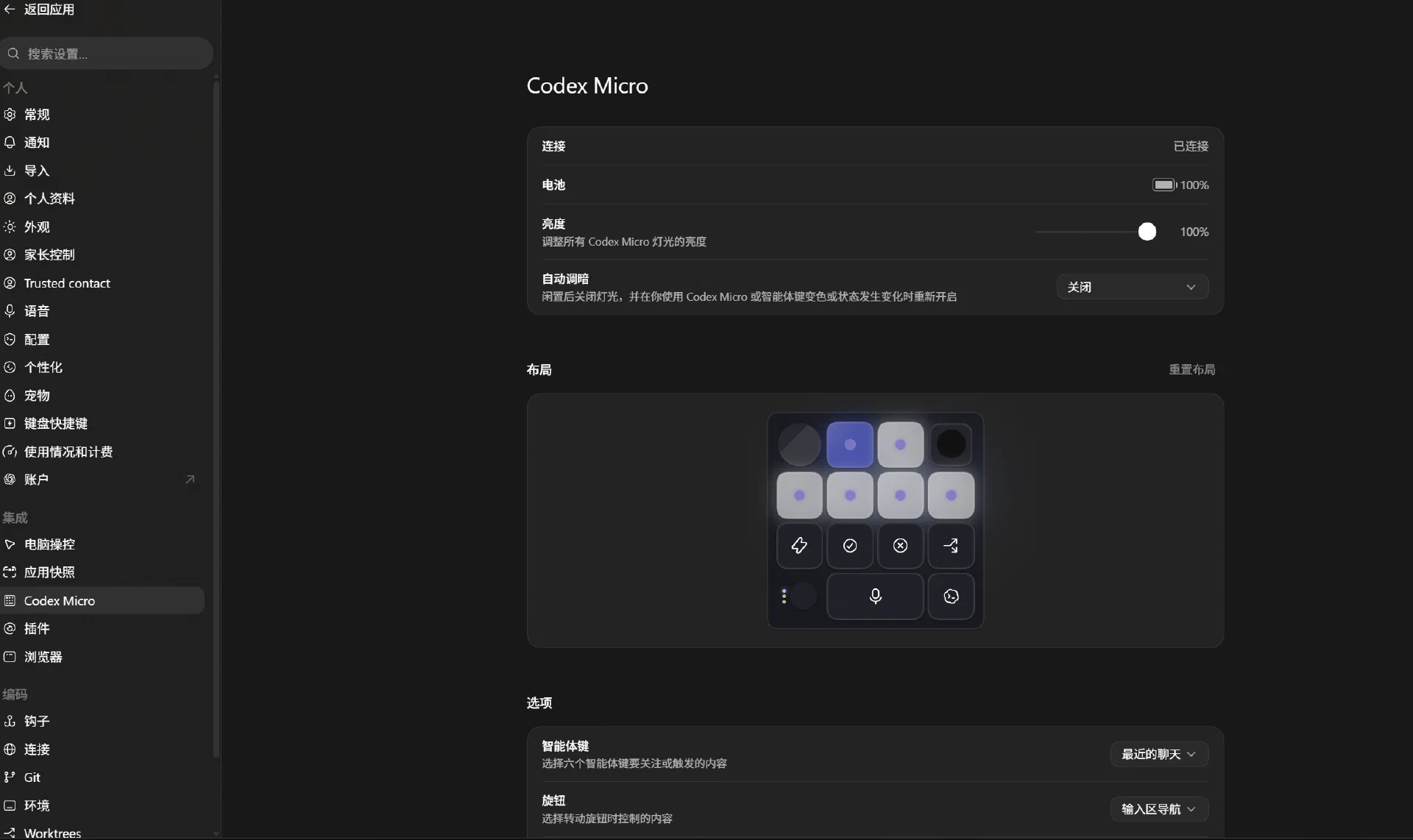Click the checkmark approve key
This screenshot has height=840, width=1413.
[850, 546]
